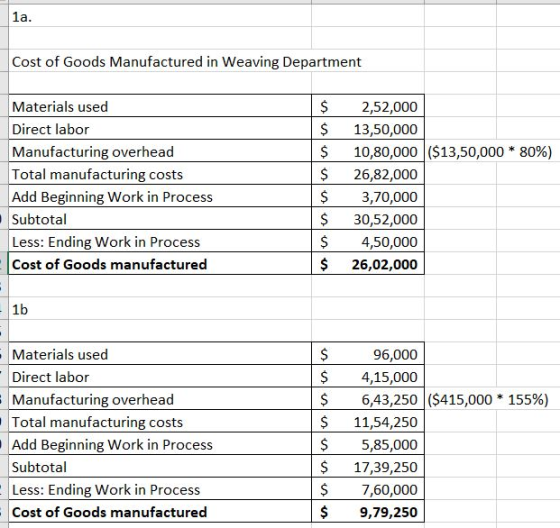Select the value 10,80,000
The height and width of the screenshot is (528, 560).
point(385,152)
